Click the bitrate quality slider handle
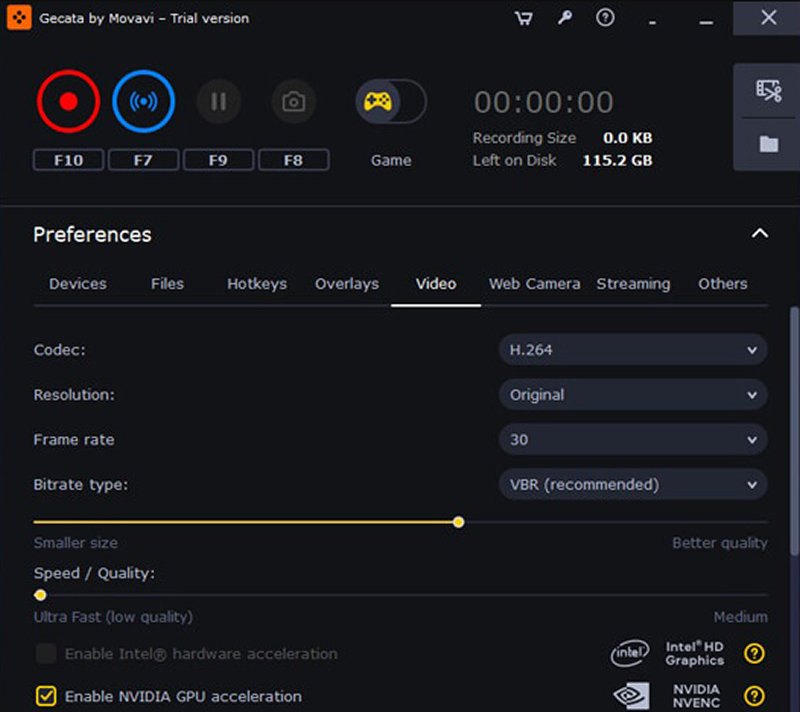Image resolution: width=800 pixels, height=712 pixels. pos(458,522)
